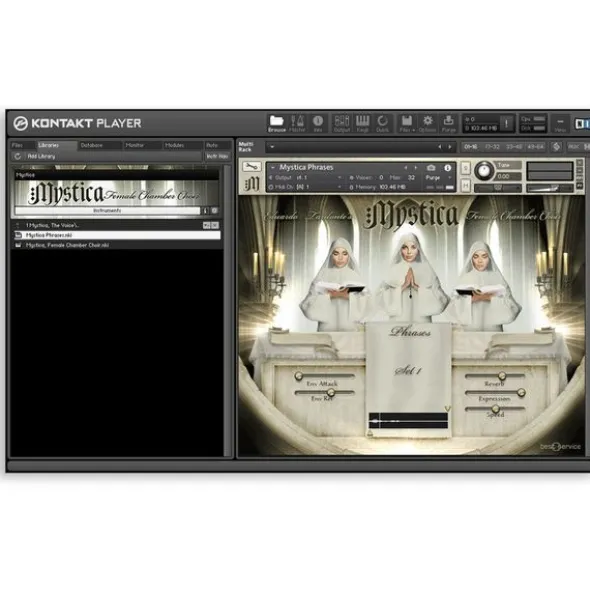Click the Env Rel slider knob

(x=331, y=392)
